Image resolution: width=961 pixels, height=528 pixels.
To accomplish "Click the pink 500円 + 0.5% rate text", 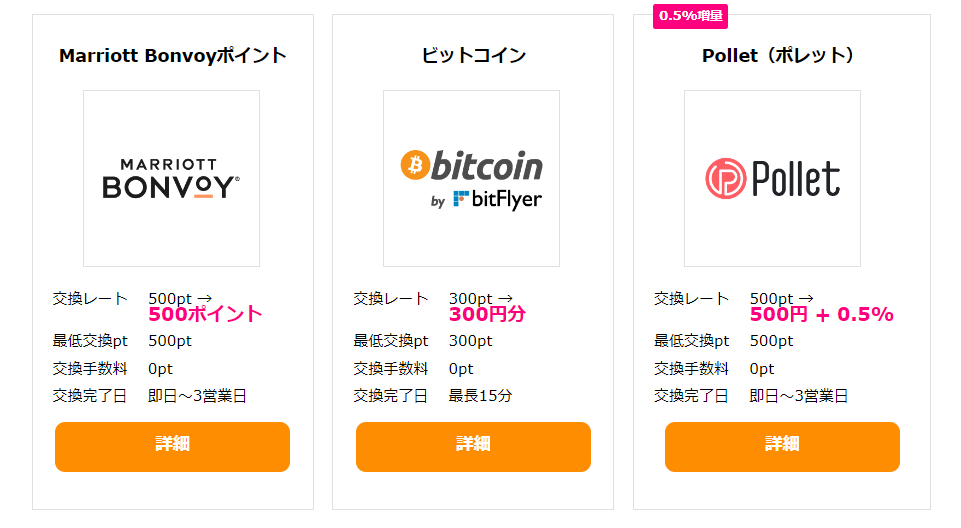I will coord(822,314).
